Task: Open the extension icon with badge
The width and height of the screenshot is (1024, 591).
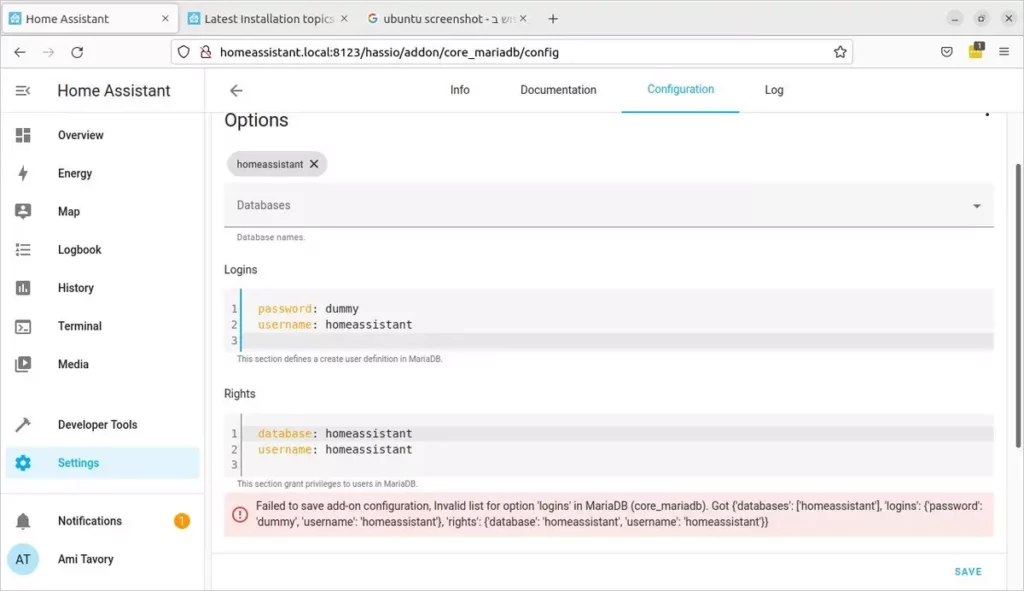Action: (x=976, y=51)
